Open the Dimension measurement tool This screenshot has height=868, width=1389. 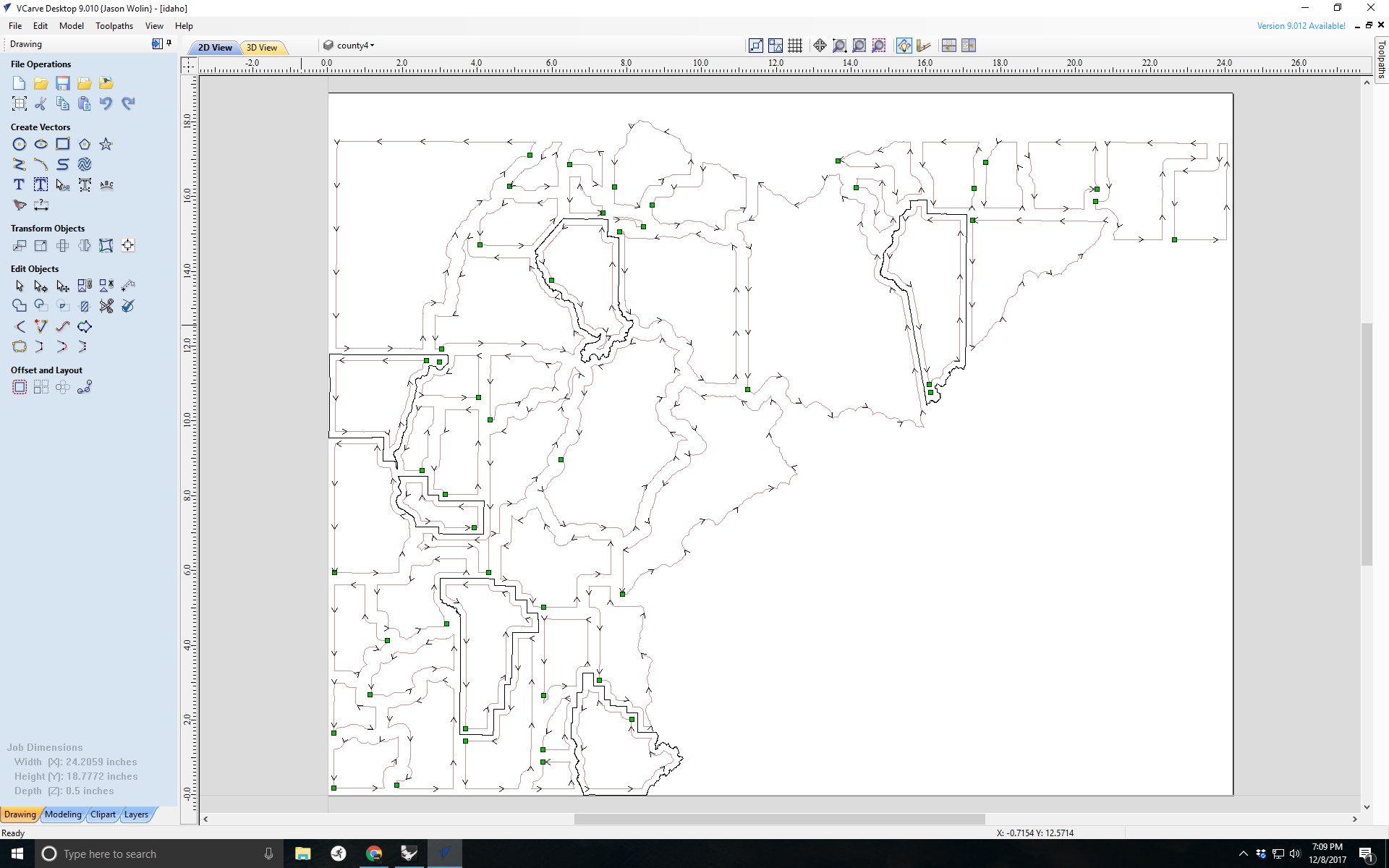point(41,205)
